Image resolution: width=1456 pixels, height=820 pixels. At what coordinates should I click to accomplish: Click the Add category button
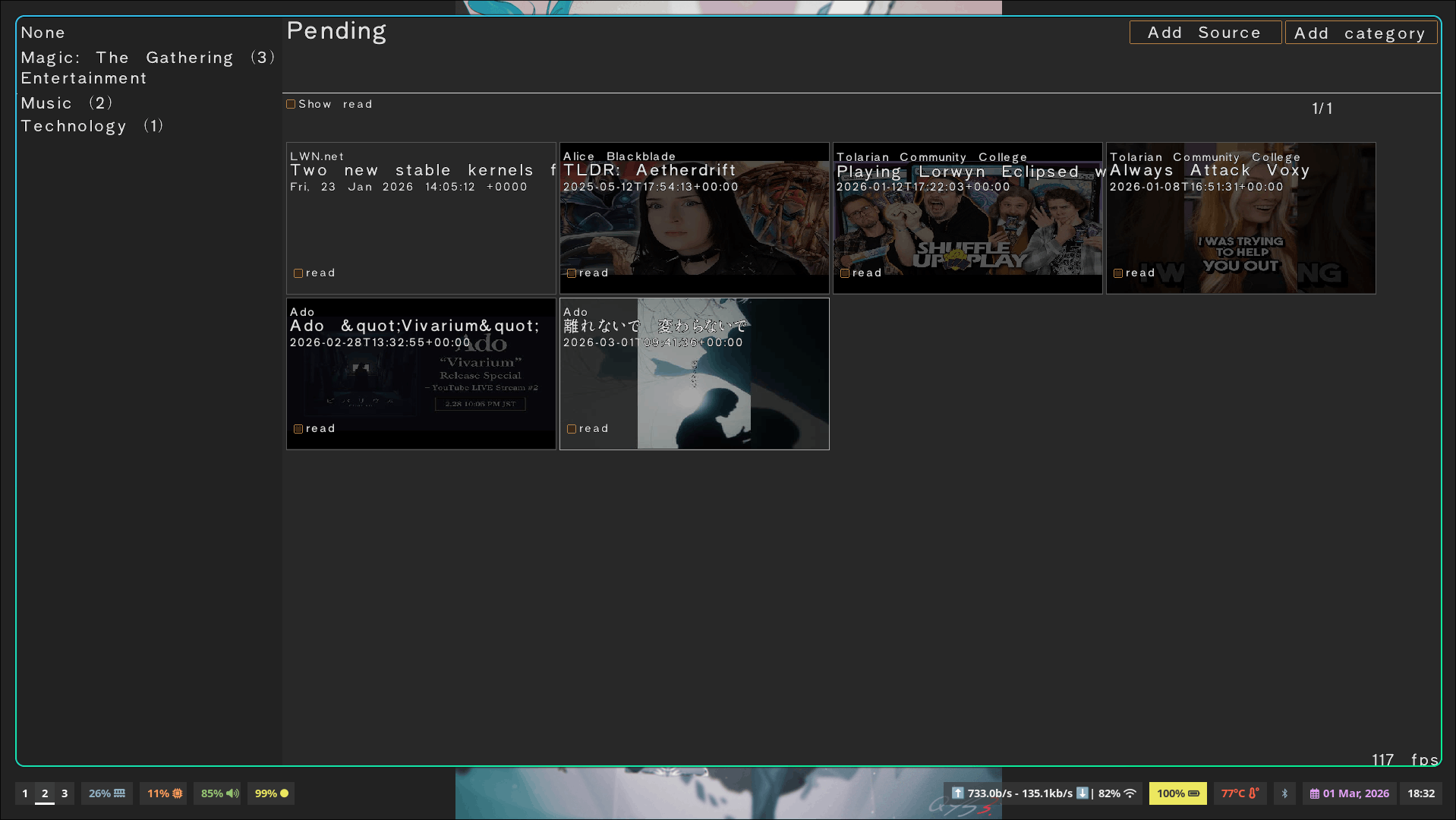[1360, 33]
